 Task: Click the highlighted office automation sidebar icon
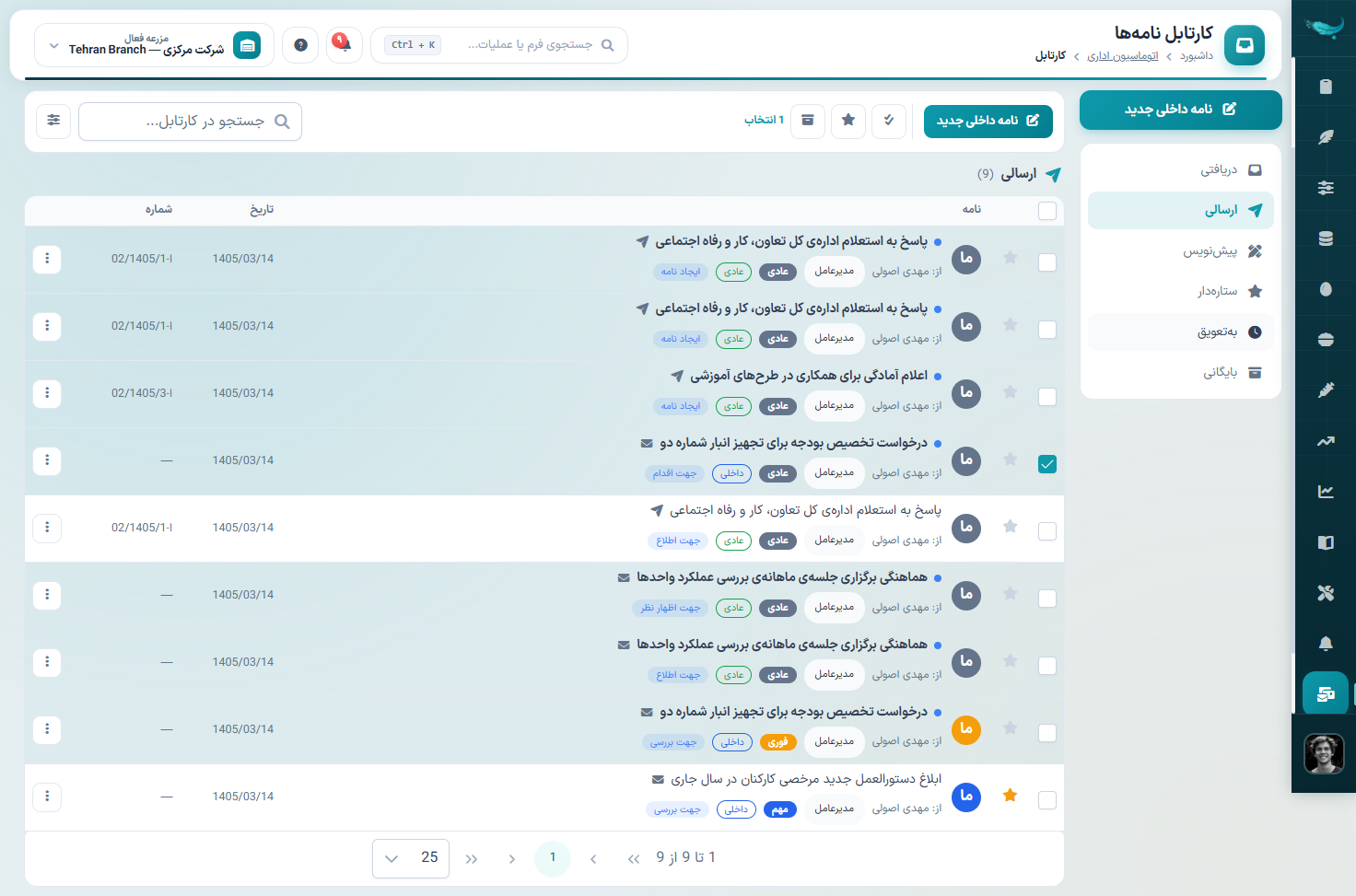[1326, 693]
